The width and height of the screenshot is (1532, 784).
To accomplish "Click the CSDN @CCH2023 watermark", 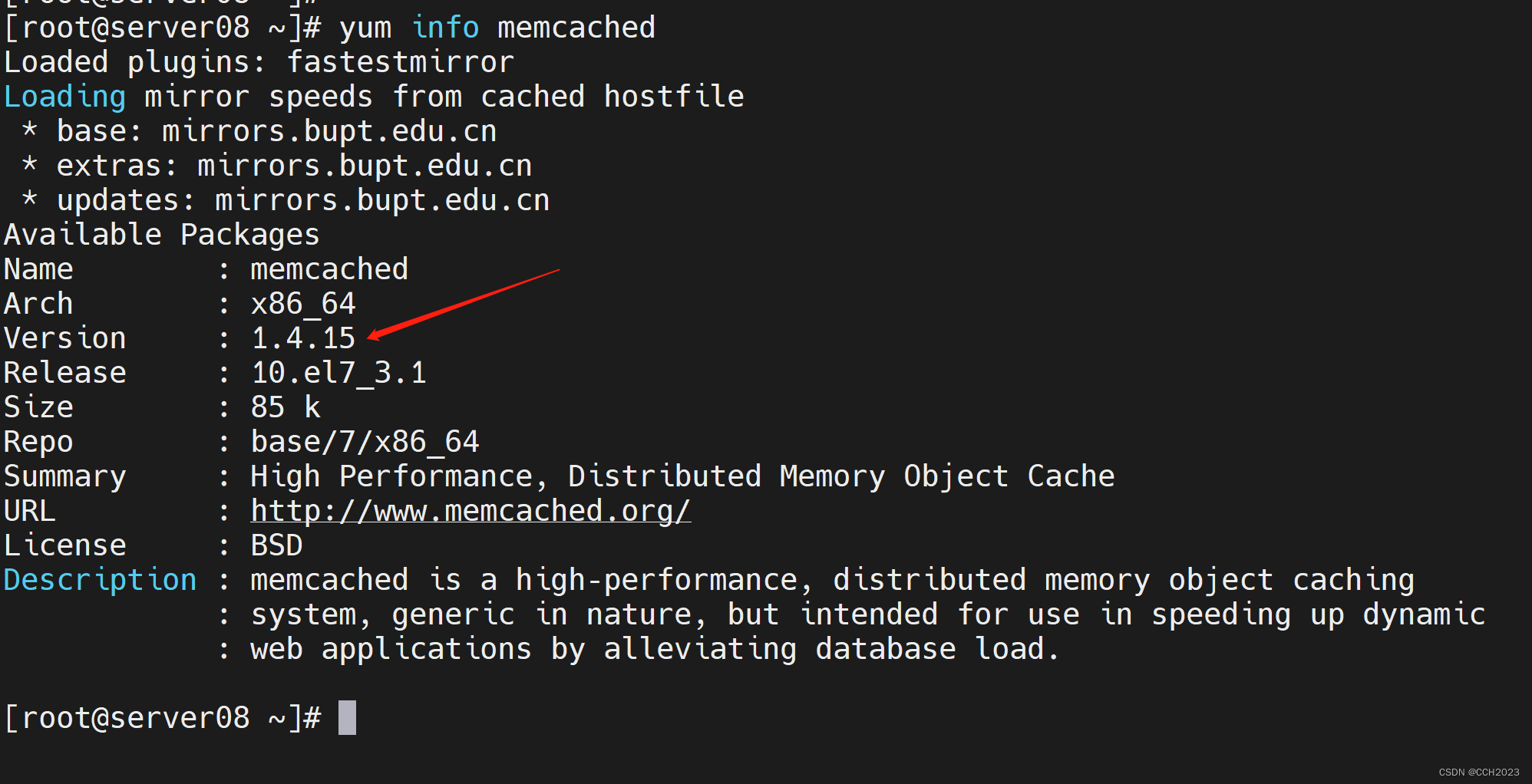I will point(1479,772).
